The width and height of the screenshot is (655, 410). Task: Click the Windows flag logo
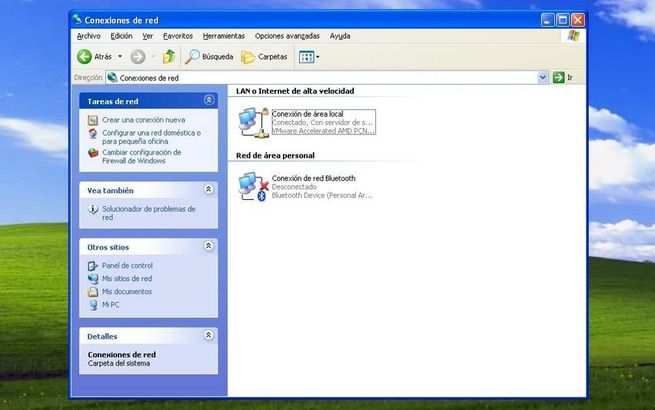pos(574,36)
